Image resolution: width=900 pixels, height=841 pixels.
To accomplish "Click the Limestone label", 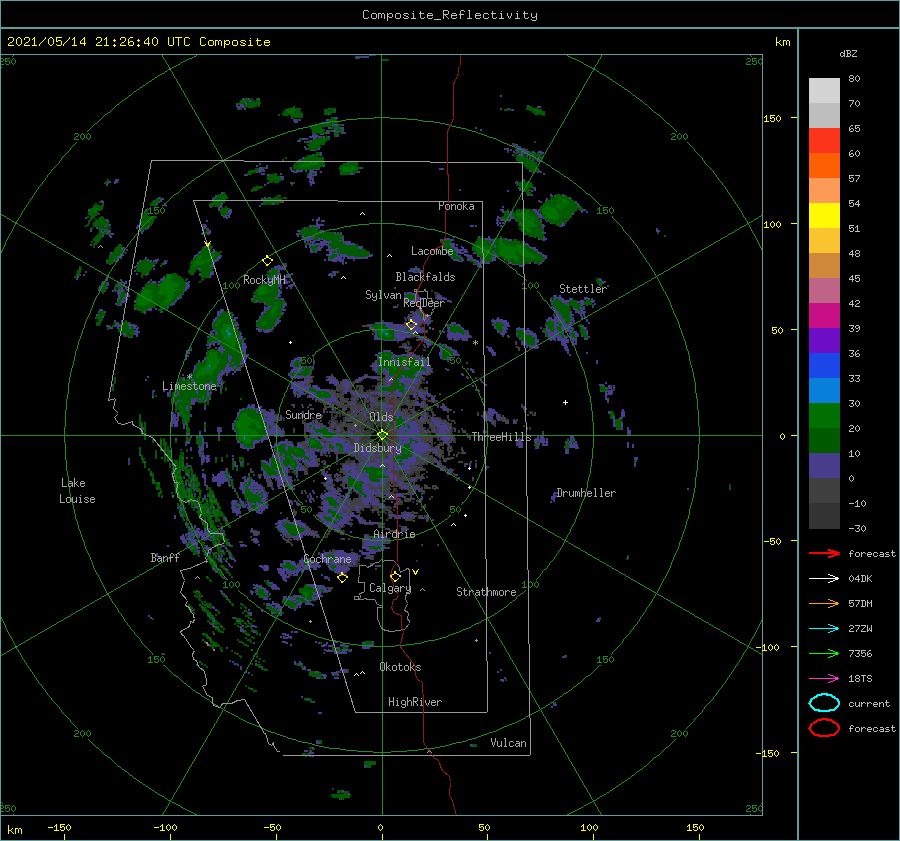I will tap(189, 386).
